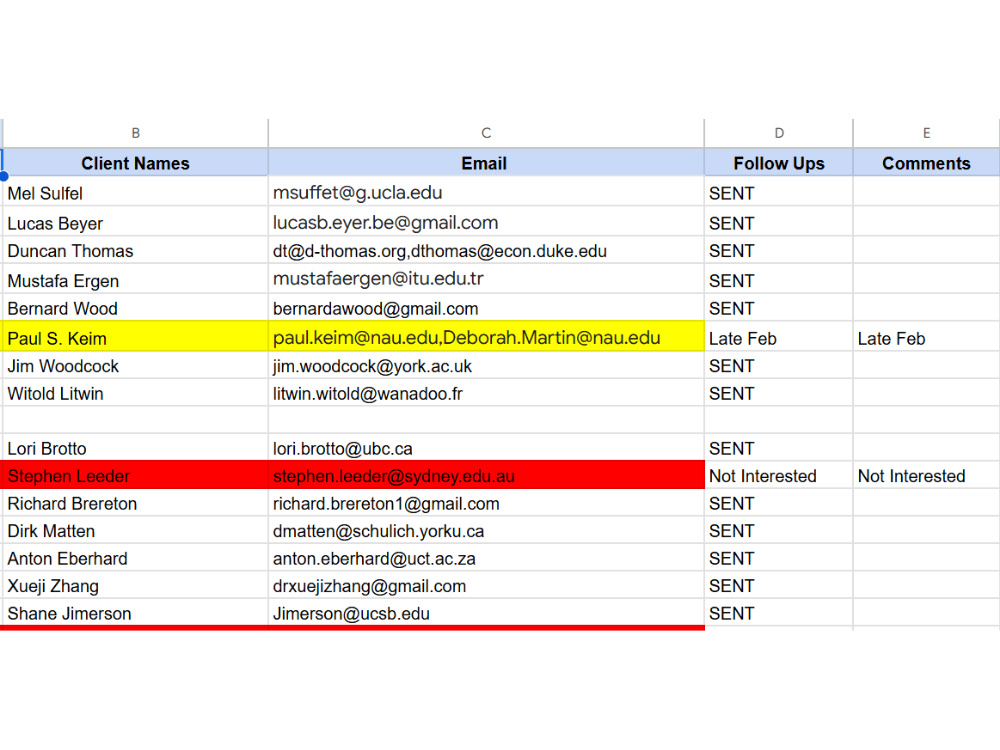Select the litwin.witold@wanadoo.fr cell
The width and height of the screenshot is (1000, 750).
[486, 392]
